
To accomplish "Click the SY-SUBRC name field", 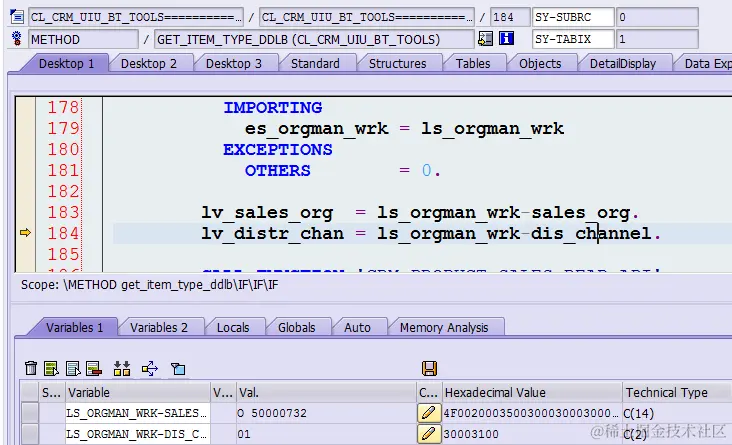I will point(573,17).
